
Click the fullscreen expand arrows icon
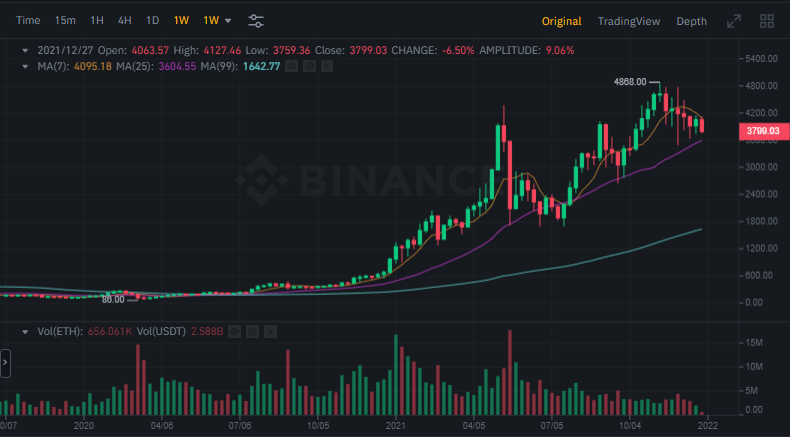point(734,21)
